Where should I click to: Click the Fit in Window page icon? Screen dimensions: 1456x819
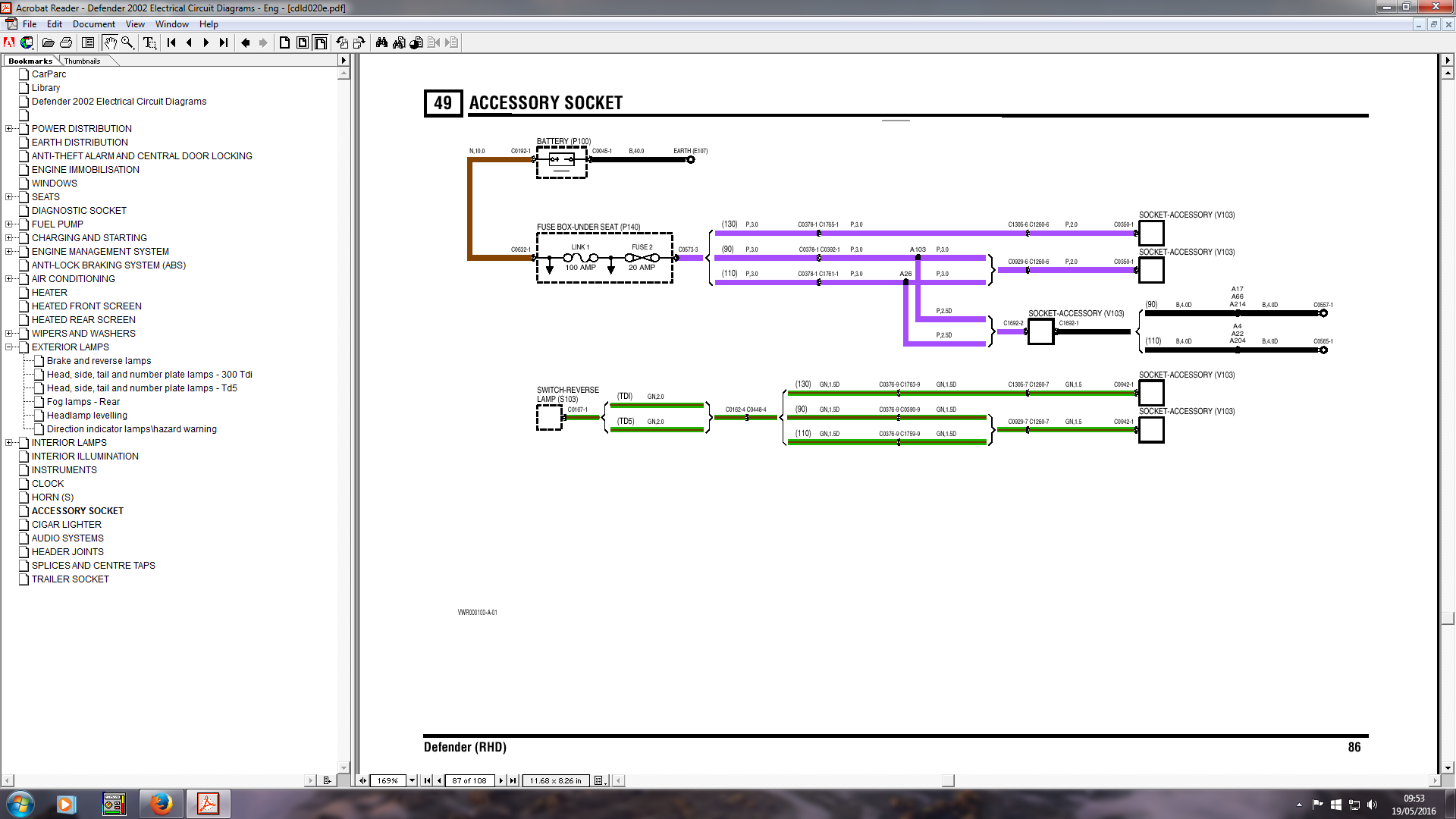click(x=303, y=42)
